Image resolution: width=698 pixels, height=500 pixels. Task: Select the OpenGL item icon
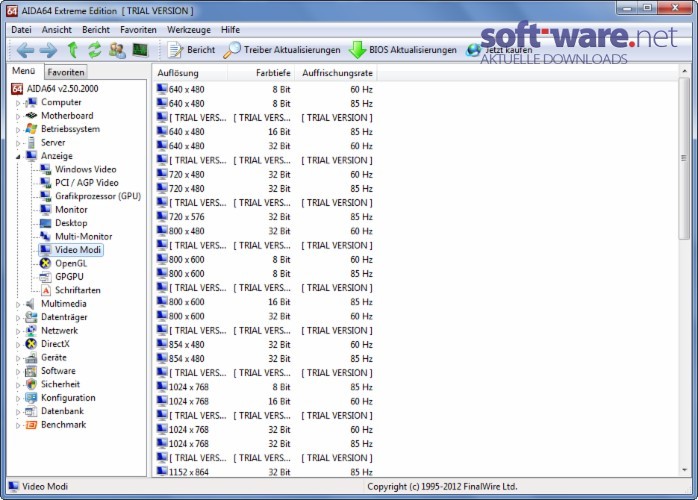pos(45,263)
